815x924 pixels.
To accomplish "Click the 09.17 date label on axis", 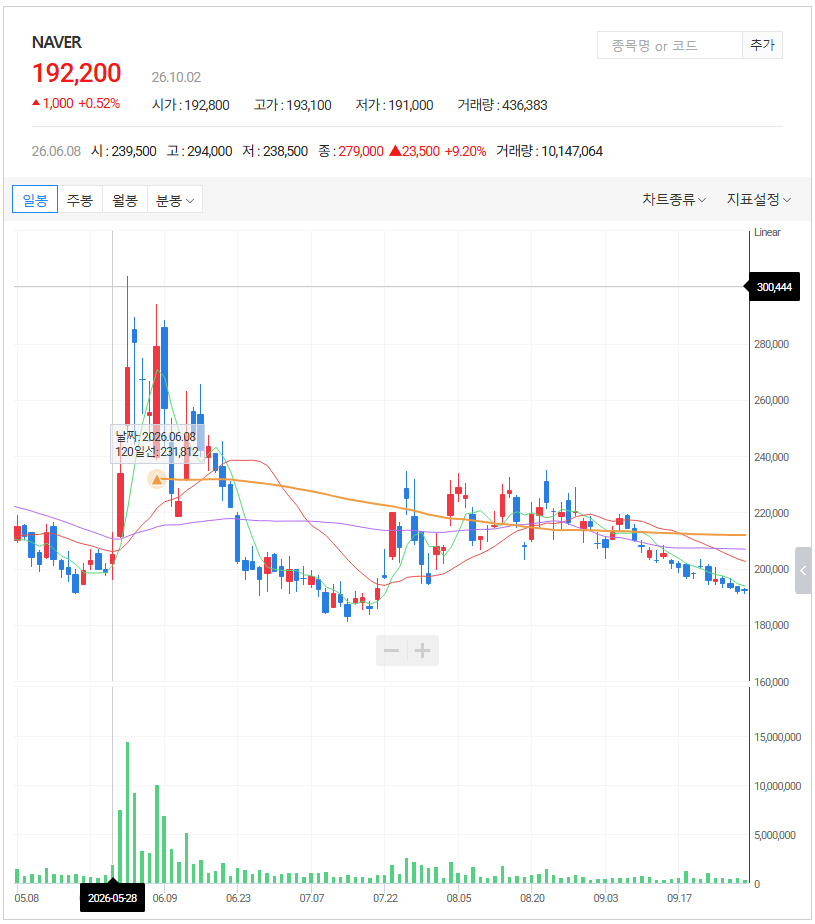I will click(679, 898).
